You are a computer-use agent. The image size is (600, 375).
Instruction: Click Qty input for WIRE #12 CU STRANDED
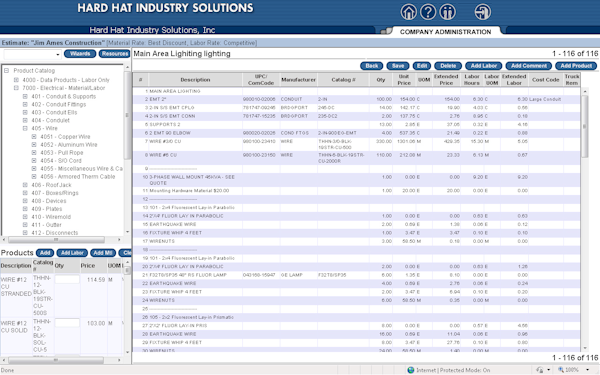pos(67,279)
